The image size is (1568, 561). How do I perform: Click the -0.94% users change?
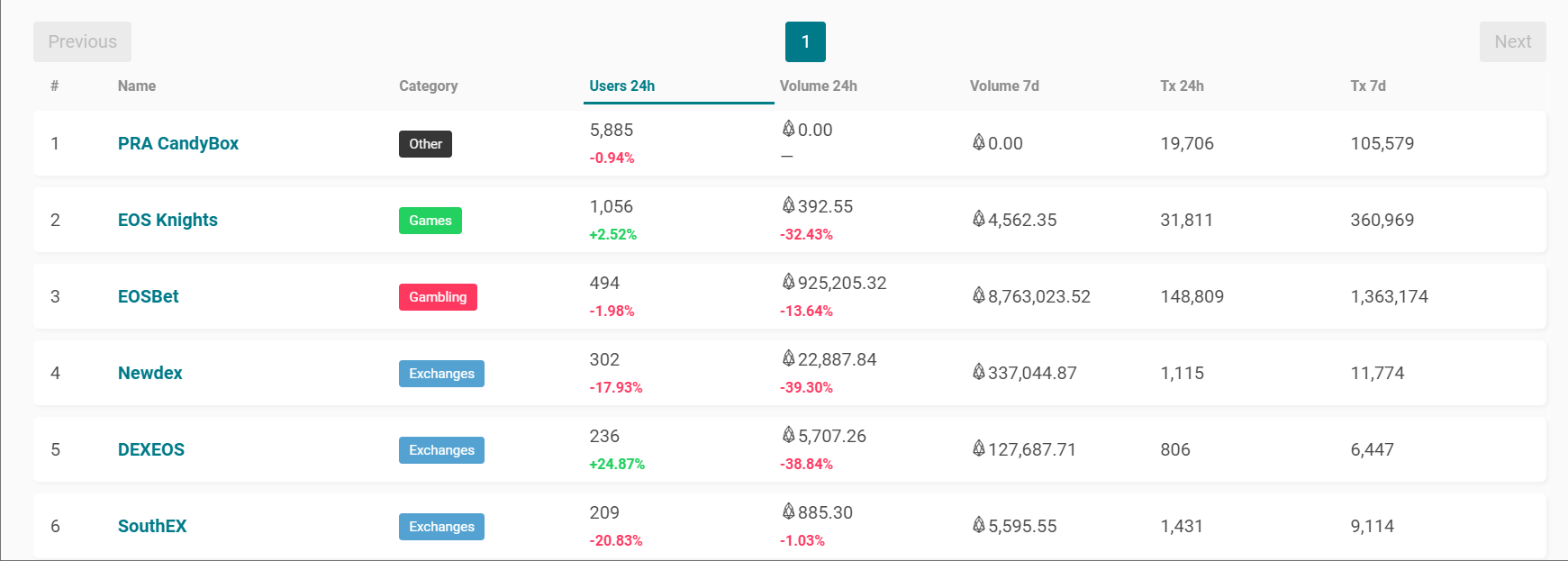(612, 158)
